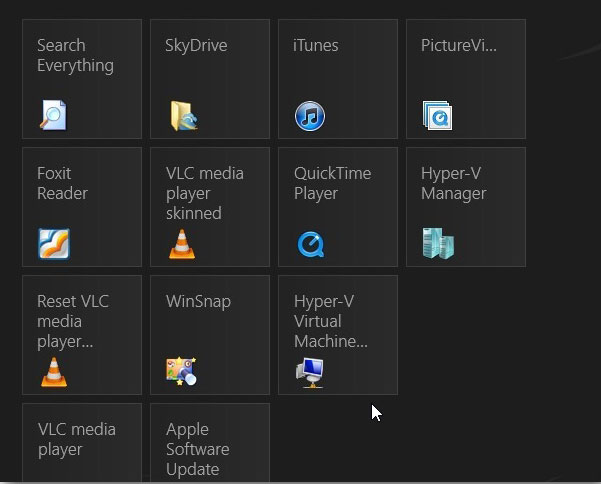Screen dimensions: 601x484
Task: Click the Foxit Reader tile title text
Action: click(x=62, y=183)
